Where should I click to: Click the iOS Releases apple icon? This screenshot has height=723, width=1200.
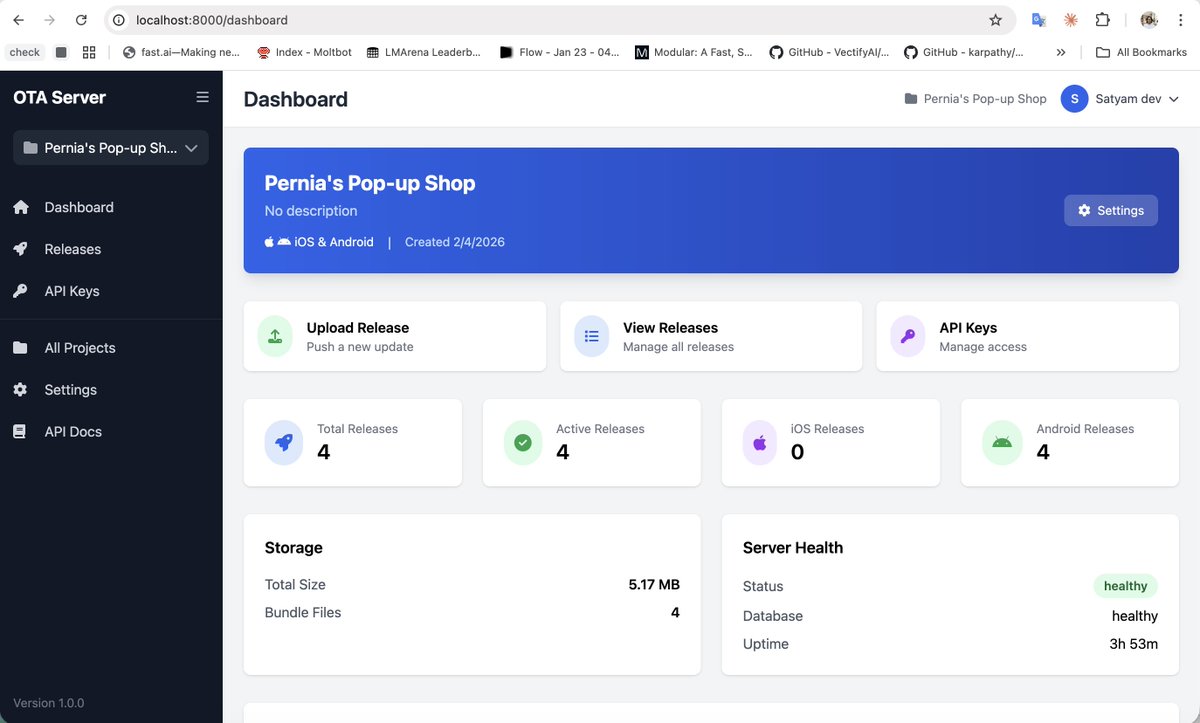[760, 442]
